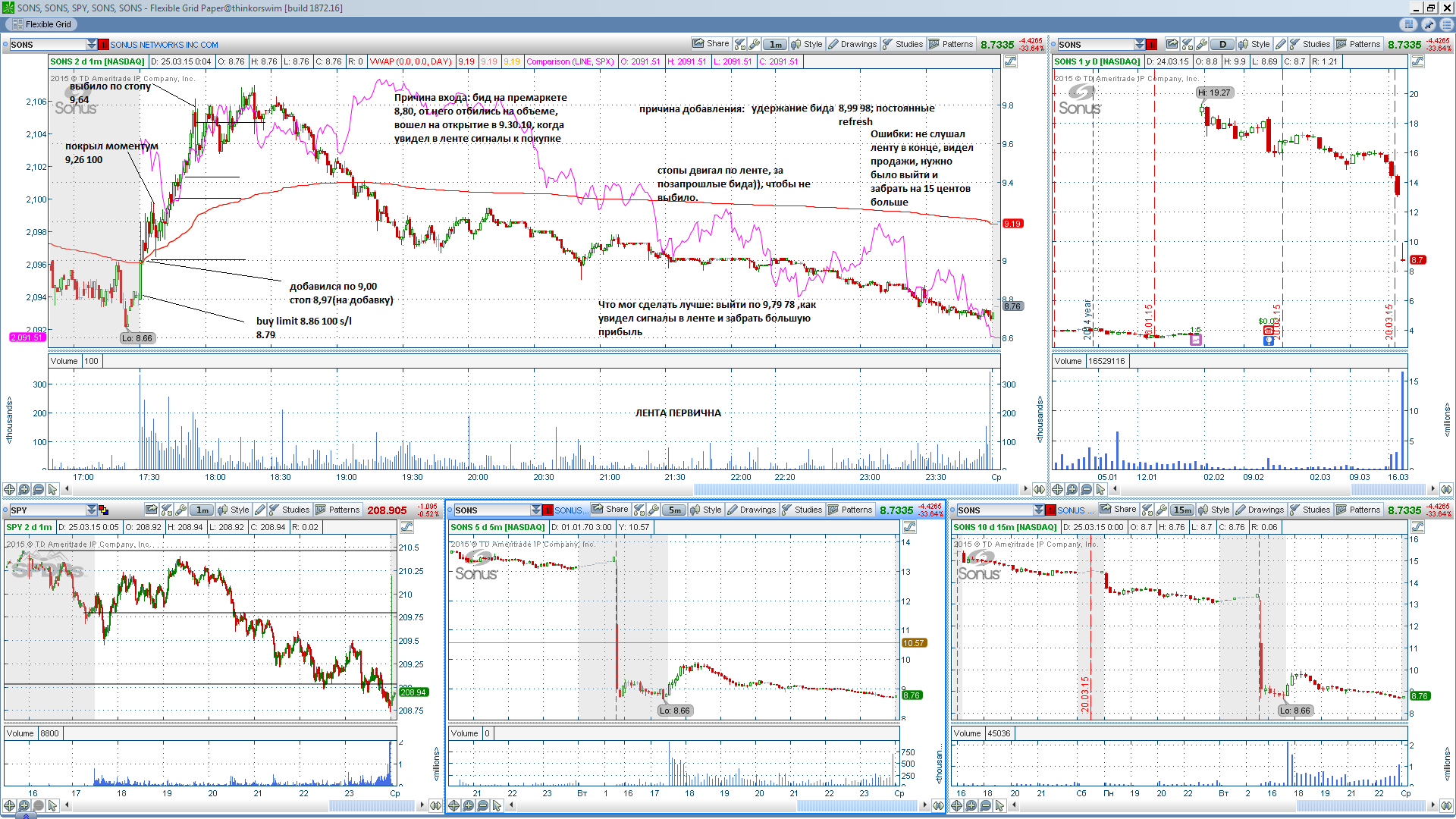Change 5m timeframe button in SONS chart
Viewport: 1456px width, 819px height.
674,510
